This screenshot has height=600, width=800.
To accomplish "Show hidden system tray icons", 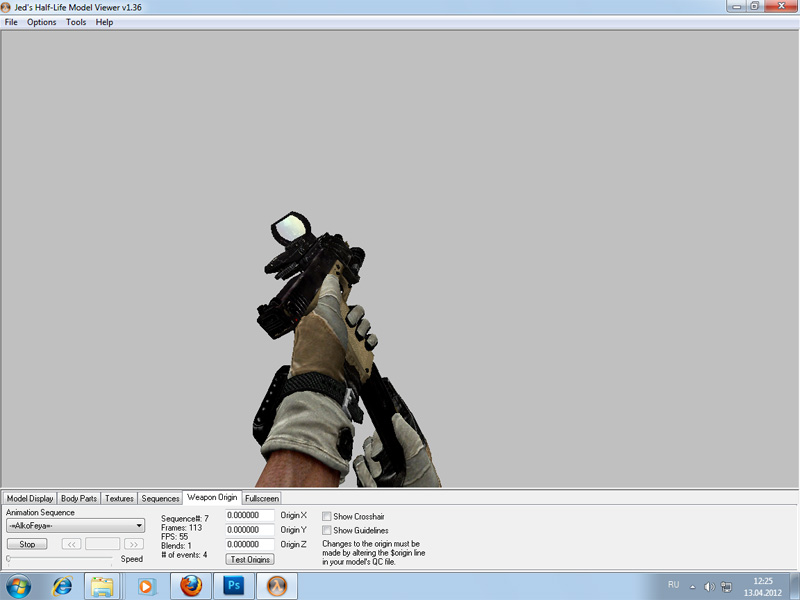I will pos(692,585).
